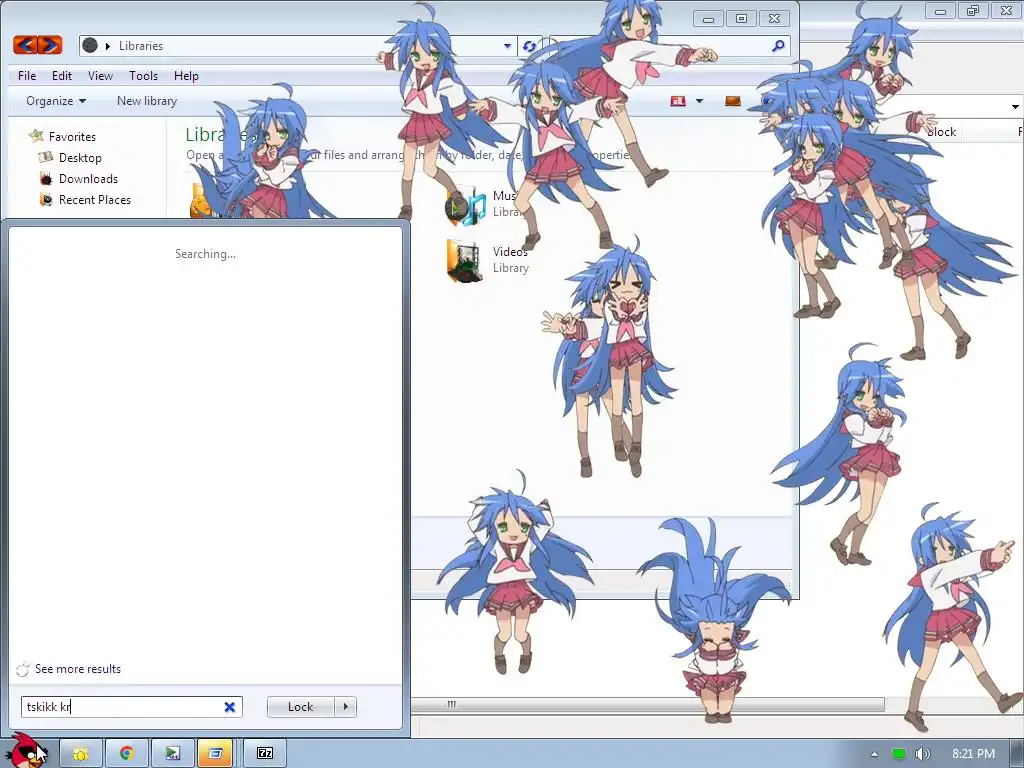
Task: Click the blue magnifier search icon
Action: [x=778, y=46]
